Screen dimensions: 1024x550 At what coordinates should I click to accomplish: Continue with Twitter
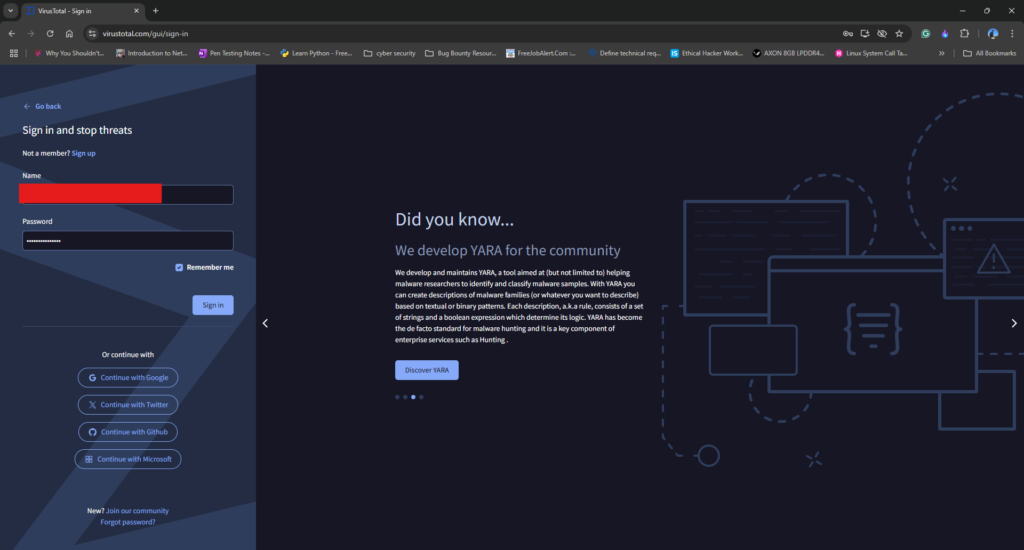(128, 404)
